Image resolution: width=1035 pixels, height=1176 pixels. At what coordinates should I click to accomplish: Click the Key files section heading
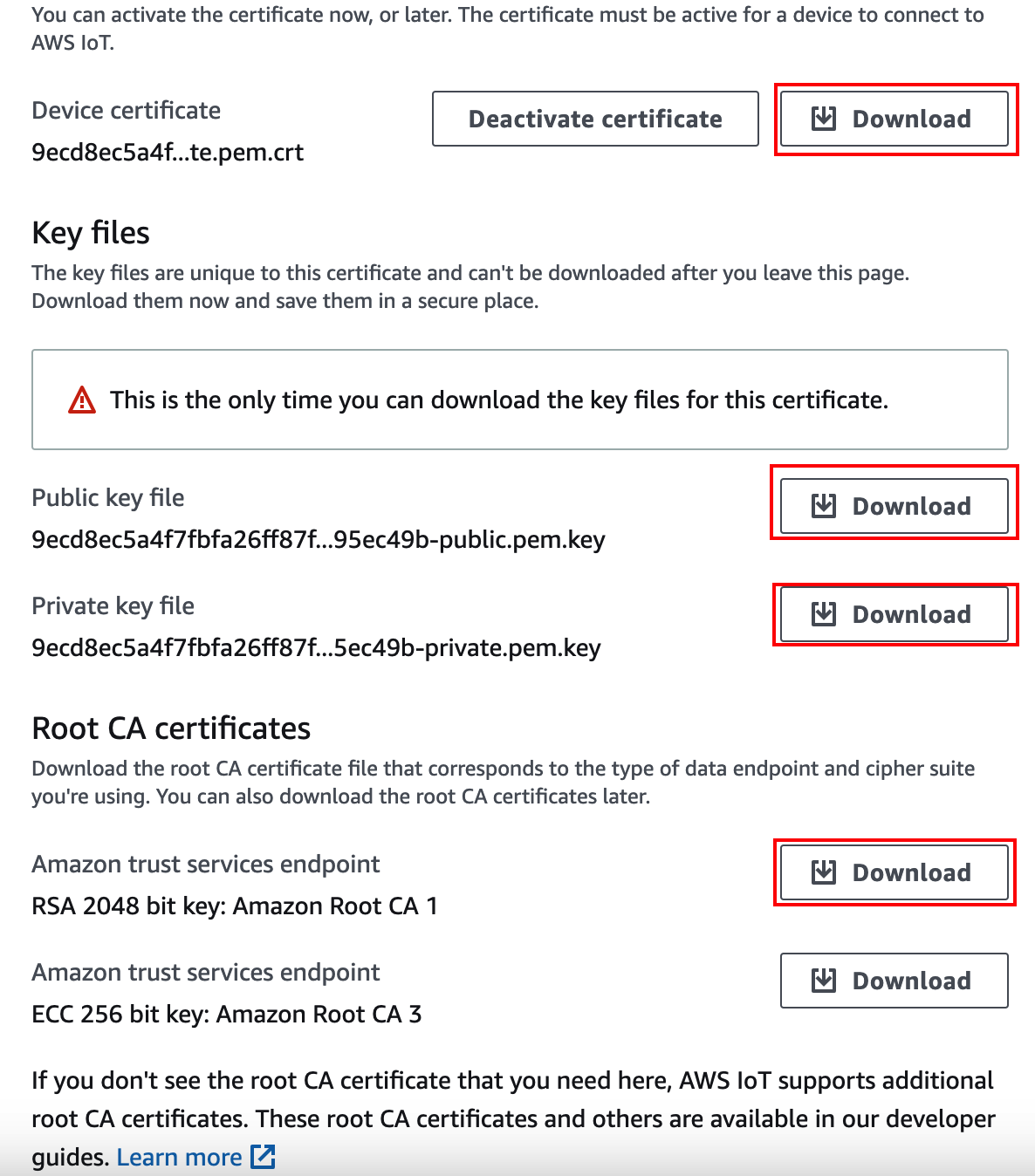[x=90, y=232]
